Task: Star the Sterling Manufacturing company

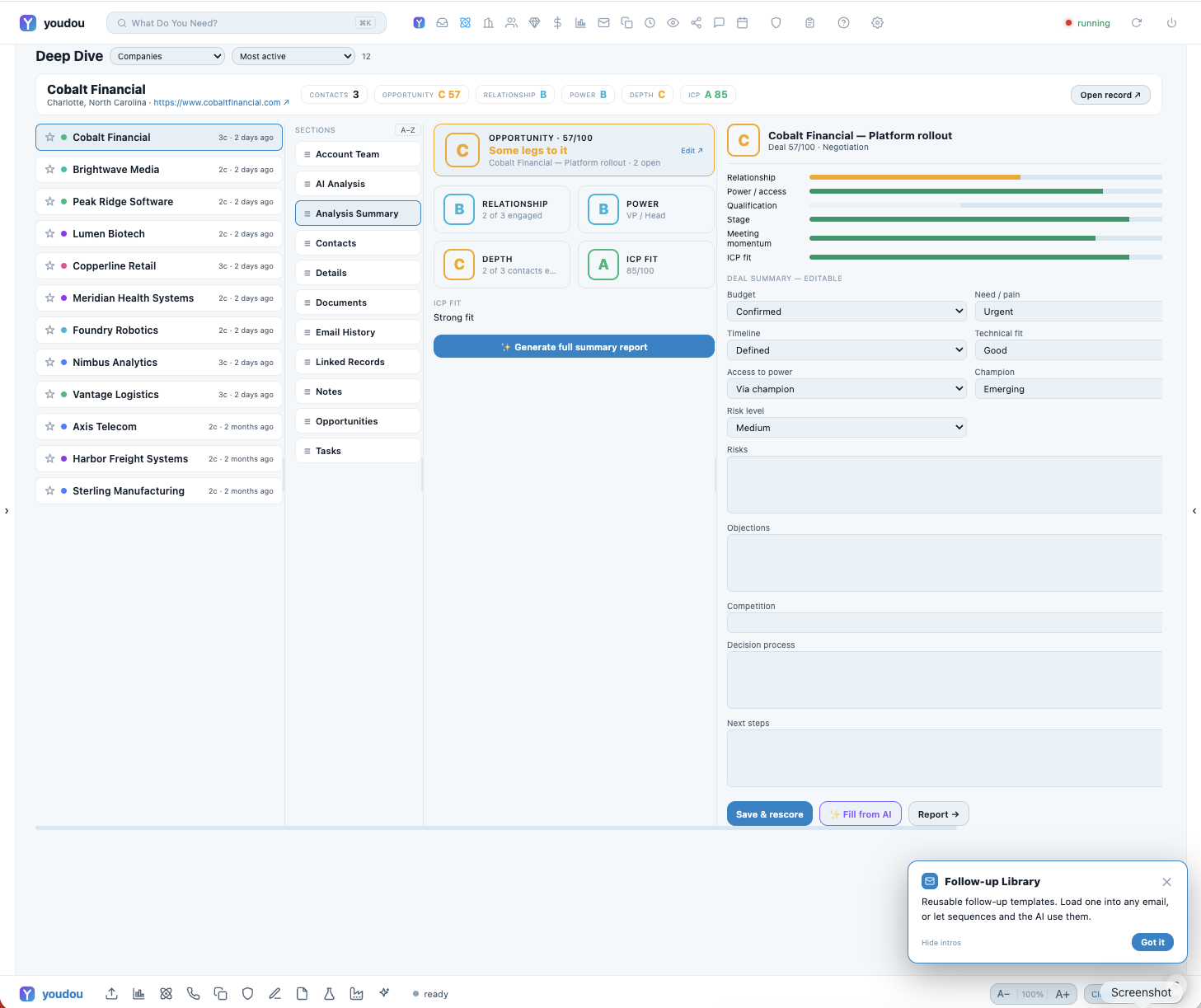Action: (x=50, y=491)
